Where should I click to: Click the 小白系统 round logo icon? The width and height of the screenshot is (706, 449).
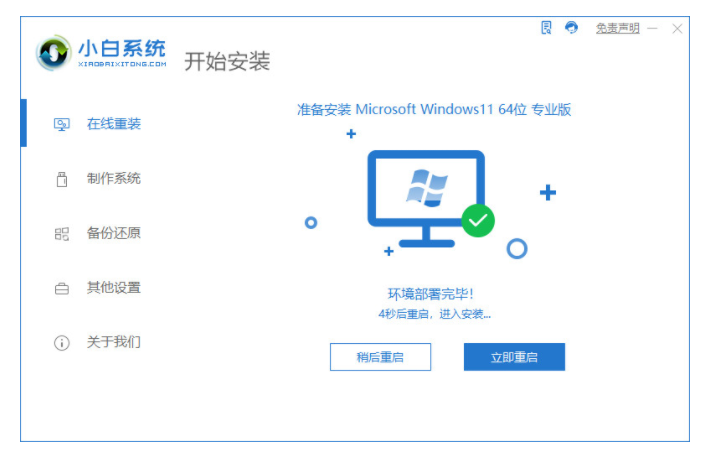pyautogui.click(x=54, y=53)
